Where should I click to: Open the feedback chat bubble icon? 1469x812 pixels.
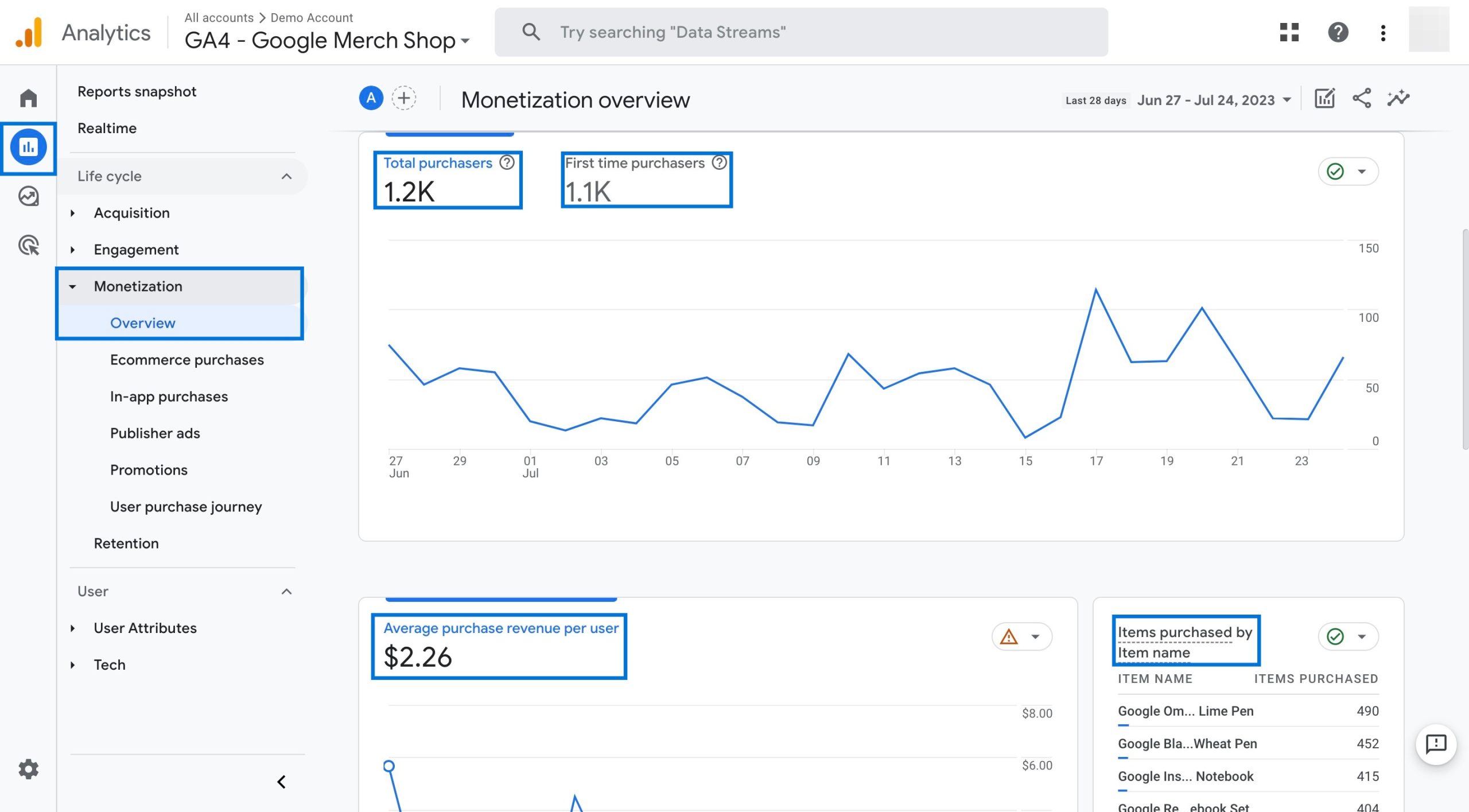pyautogui.click(x=1436, y=744)
